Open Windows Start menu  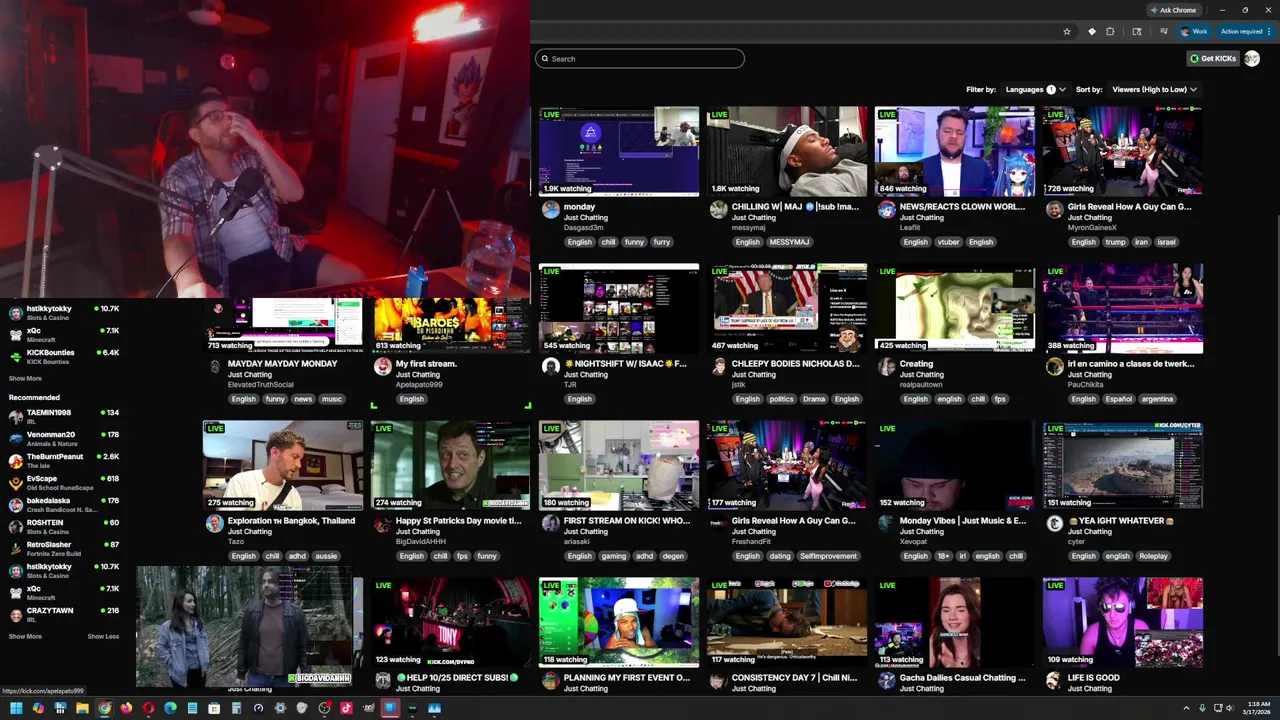pos(16,708)
